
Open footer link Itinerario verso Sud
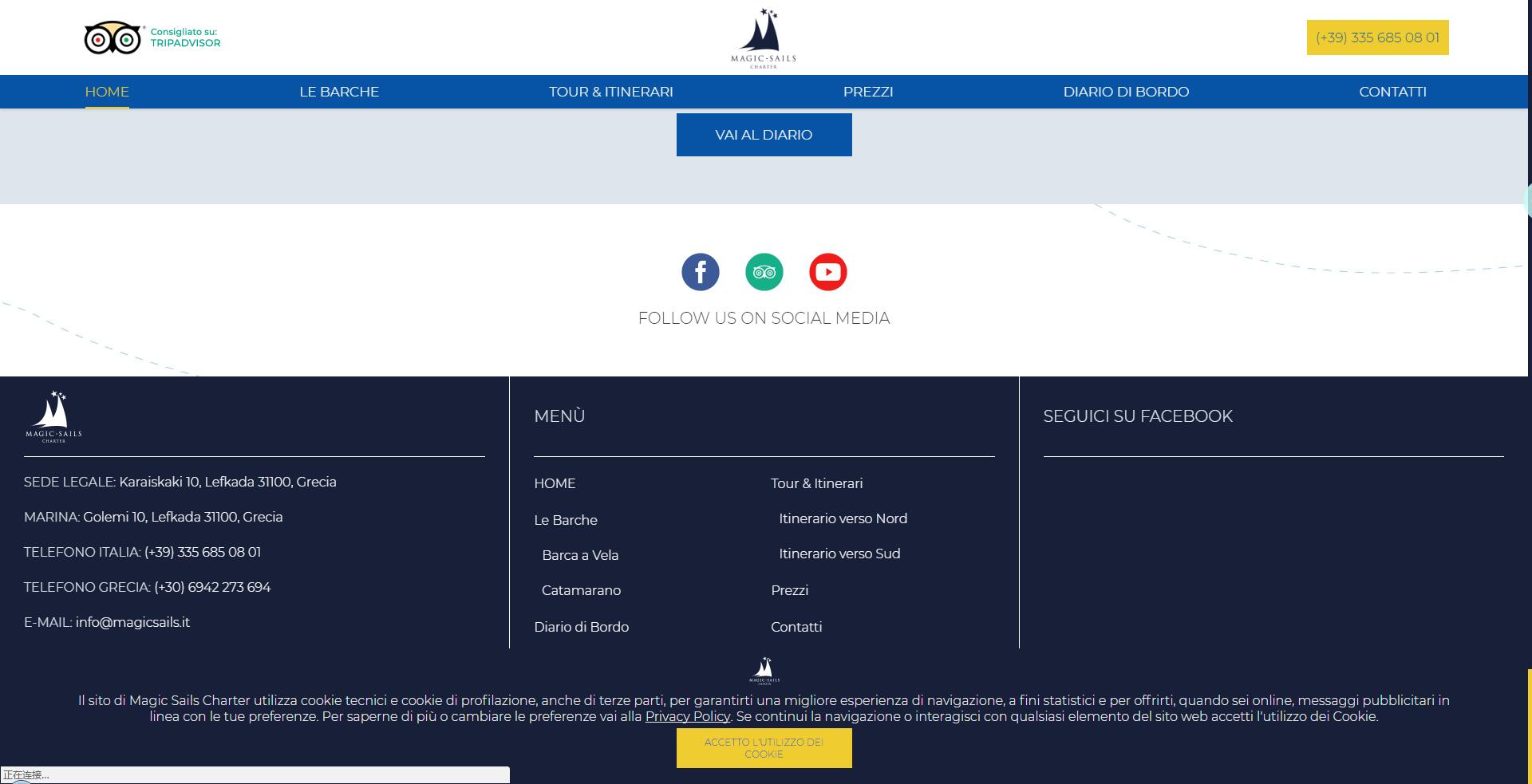click(x=839, y=554)
